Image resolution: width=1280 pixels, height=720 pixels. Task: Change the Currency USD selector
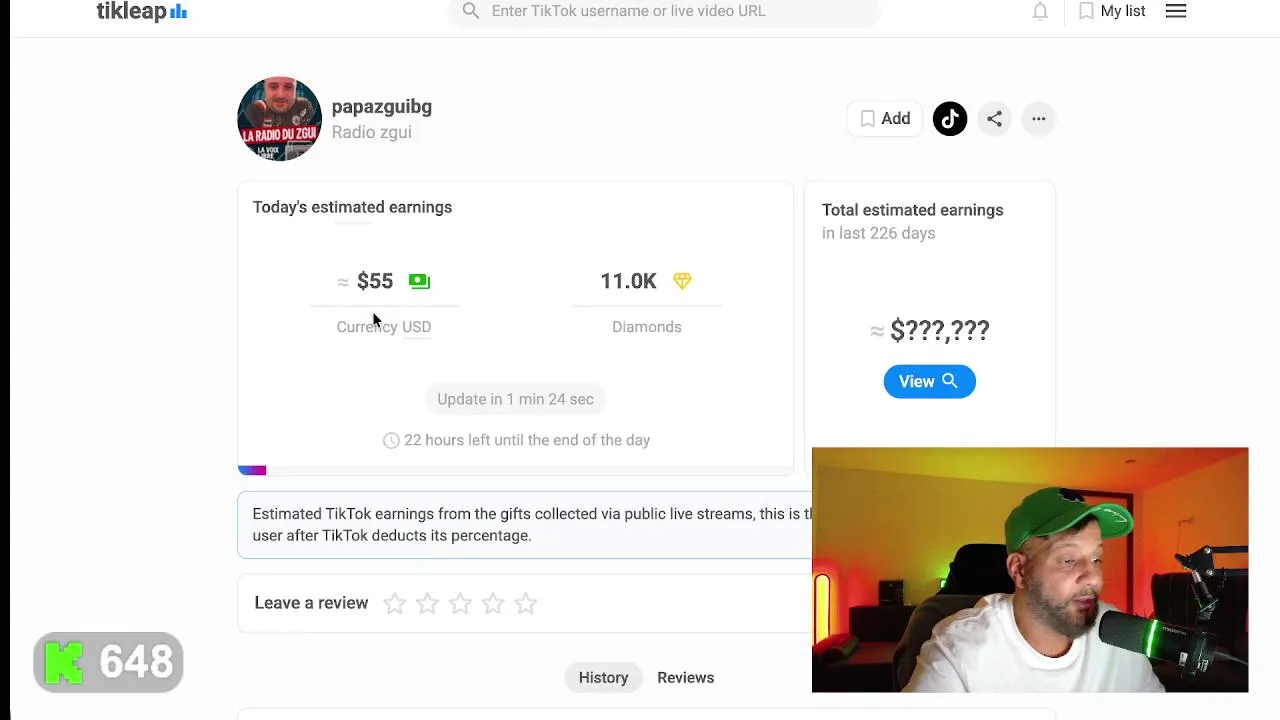pos(384,327)
